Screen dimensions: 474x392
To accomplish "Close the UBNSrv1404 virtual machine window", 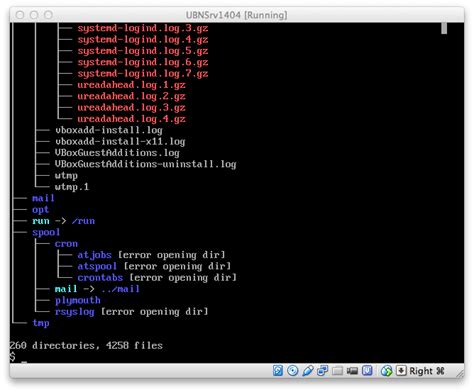I will point(20,15).
